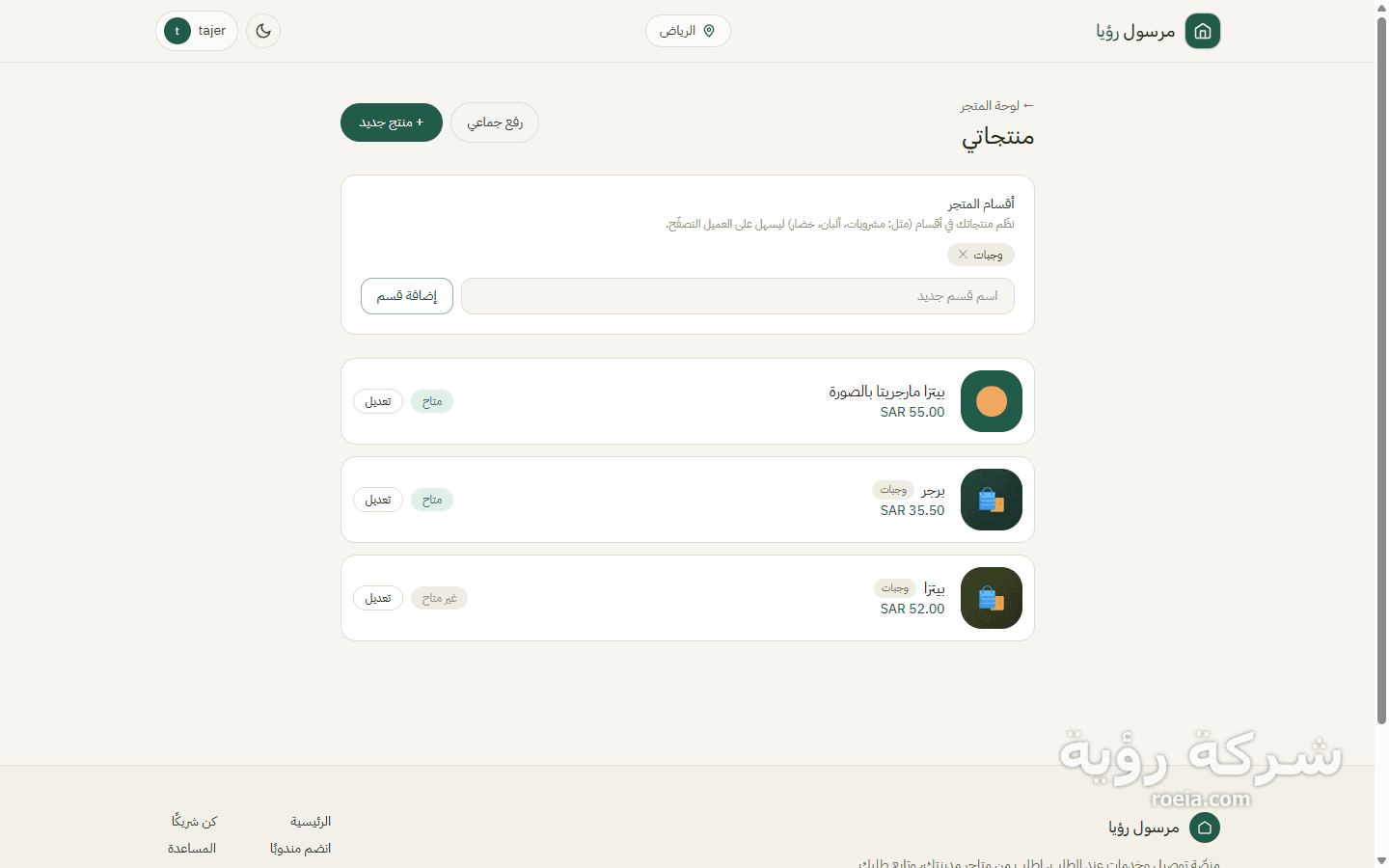
Task: Toggle غير متاح status for بيتزا
Action: tap(440, 598)
